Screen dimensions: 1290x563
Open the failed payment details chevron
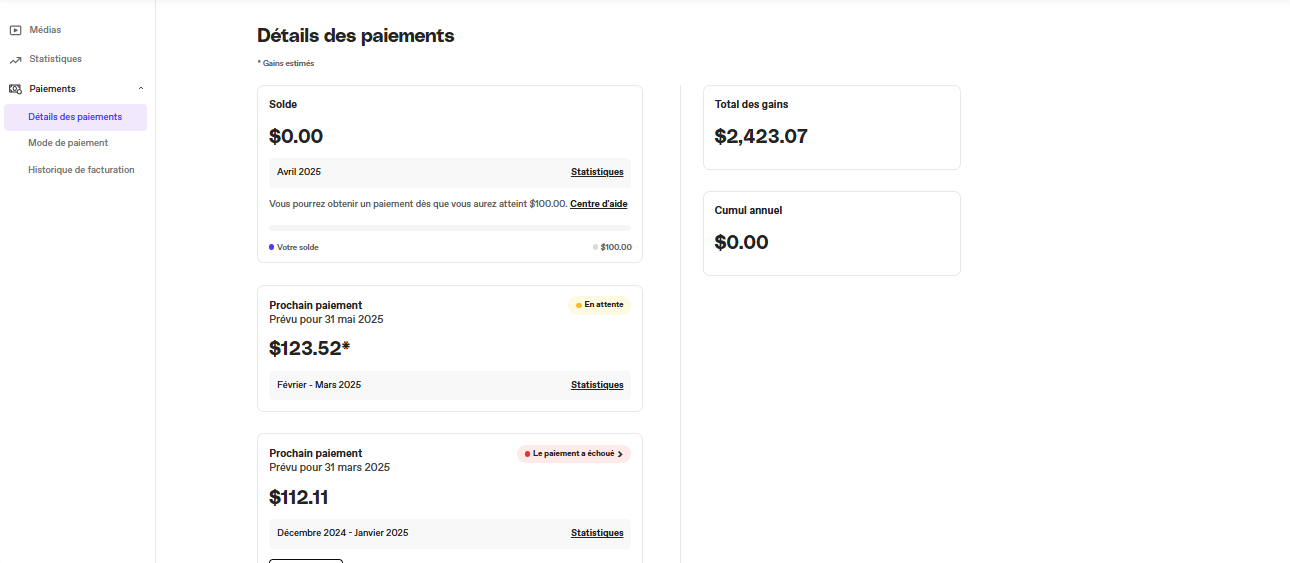point(620,454)
